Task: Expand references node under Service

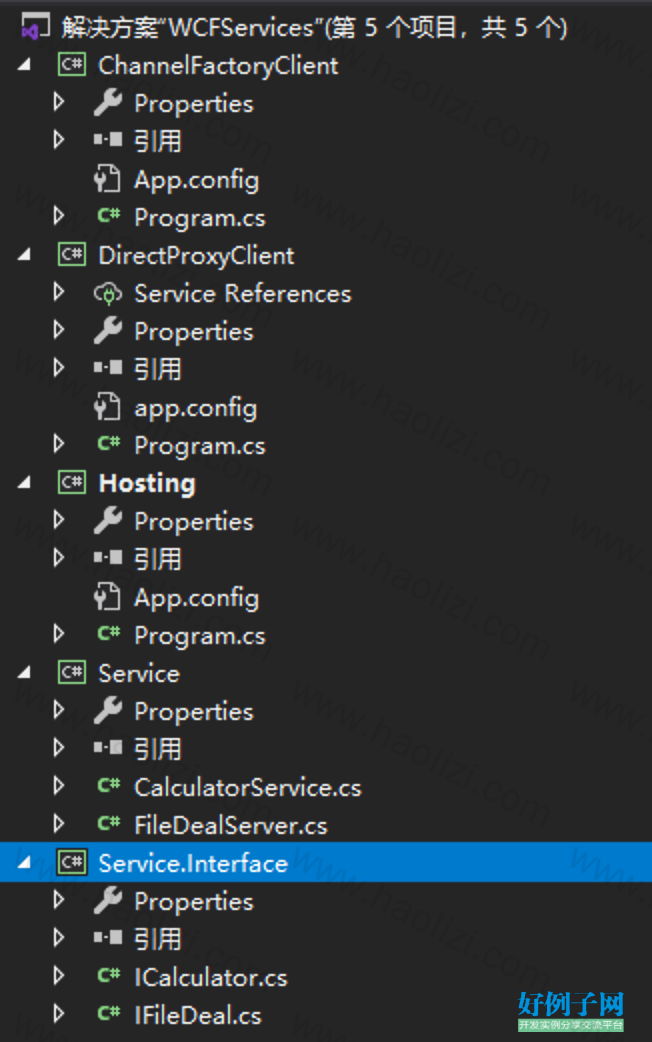Action: point(59,748)
